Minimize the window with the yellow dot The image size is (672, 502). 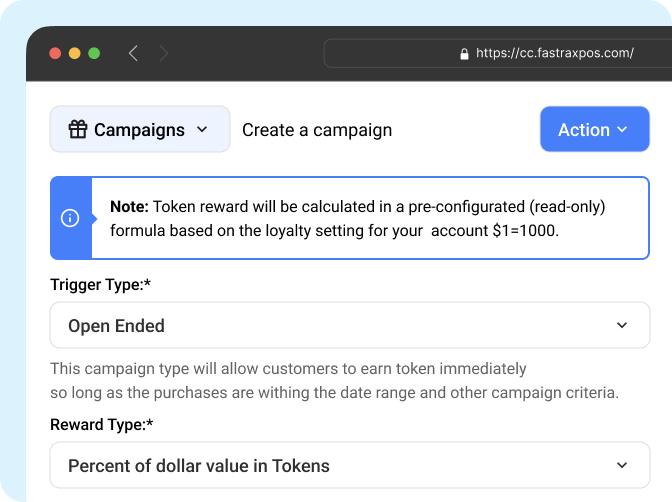pos(75,53)
